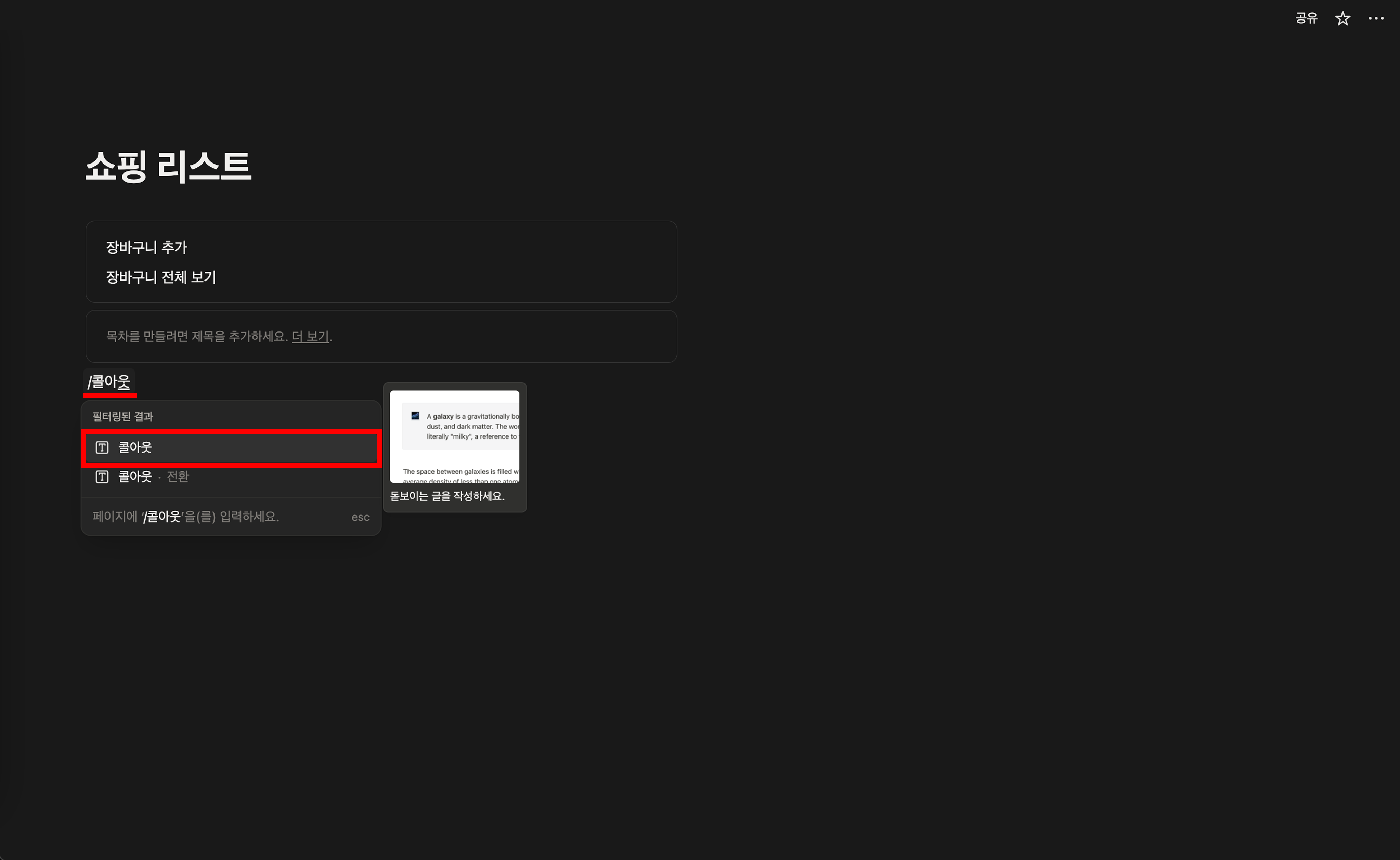Click the 필터링된 결과 section header
1400x860 pixels.
(x=122, y=416)
